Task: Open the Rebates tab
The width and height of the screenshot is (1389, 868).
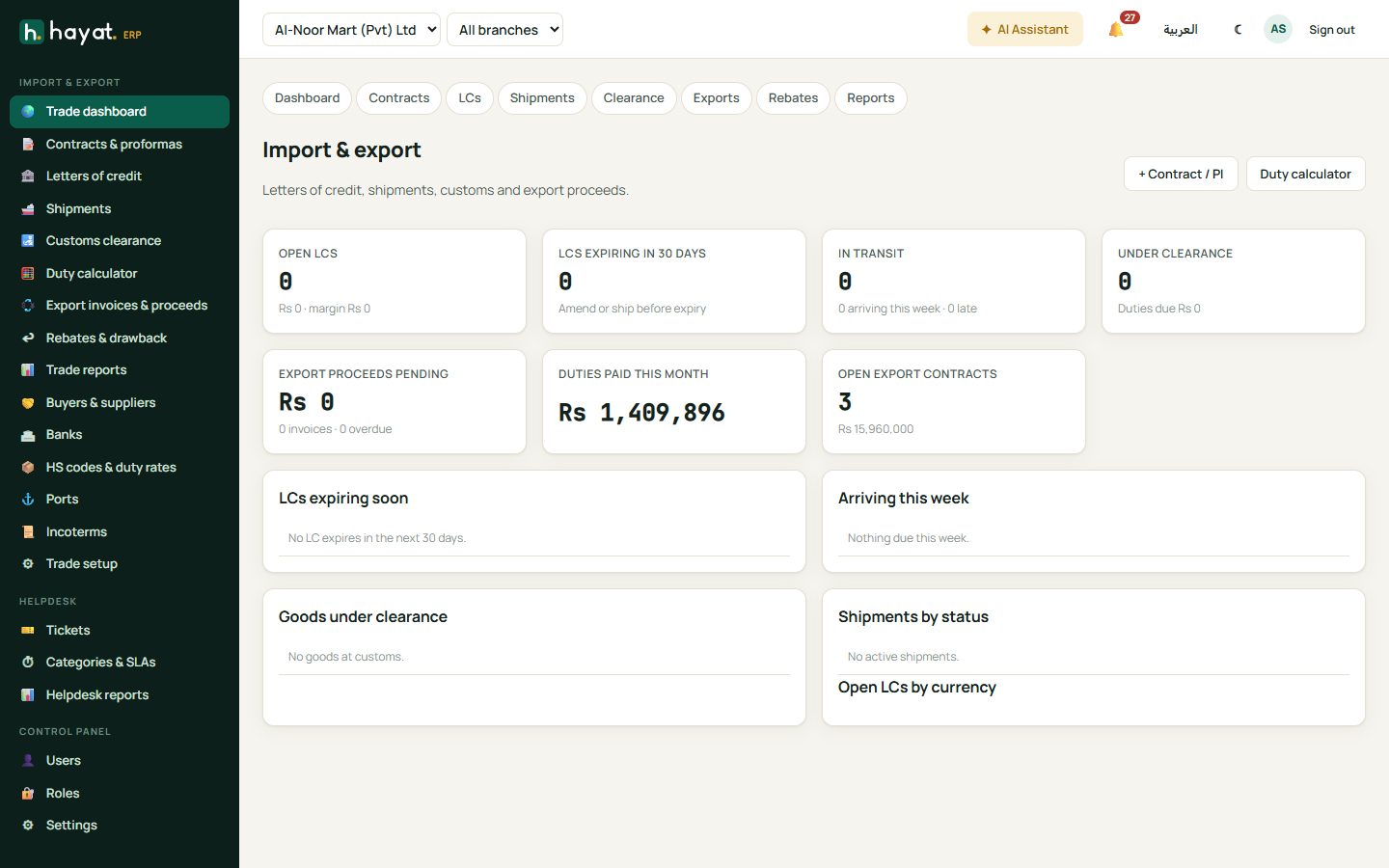Action: [x=793, y=98]
